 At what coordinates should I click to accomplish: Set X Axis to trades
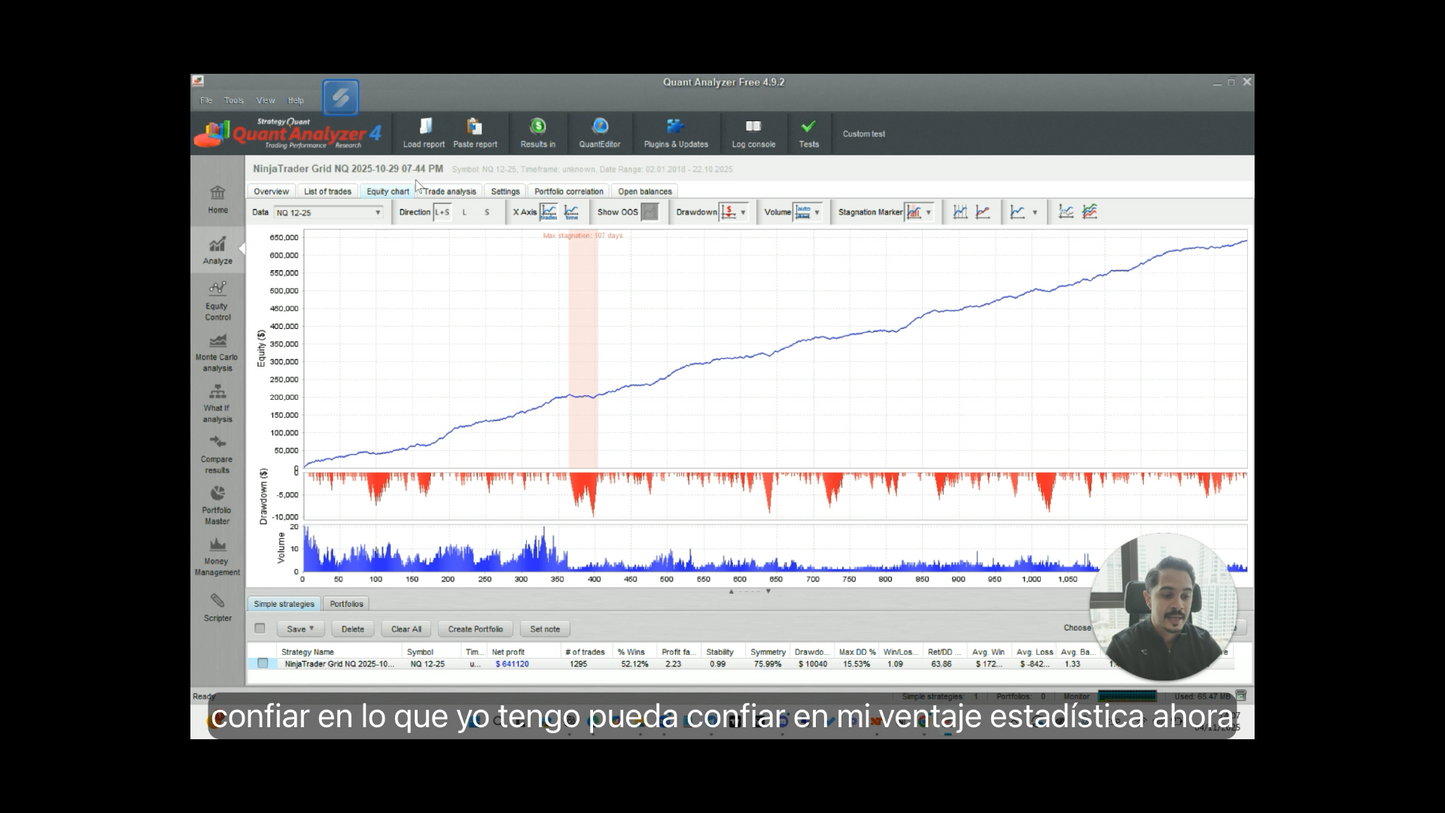point(549,212)
